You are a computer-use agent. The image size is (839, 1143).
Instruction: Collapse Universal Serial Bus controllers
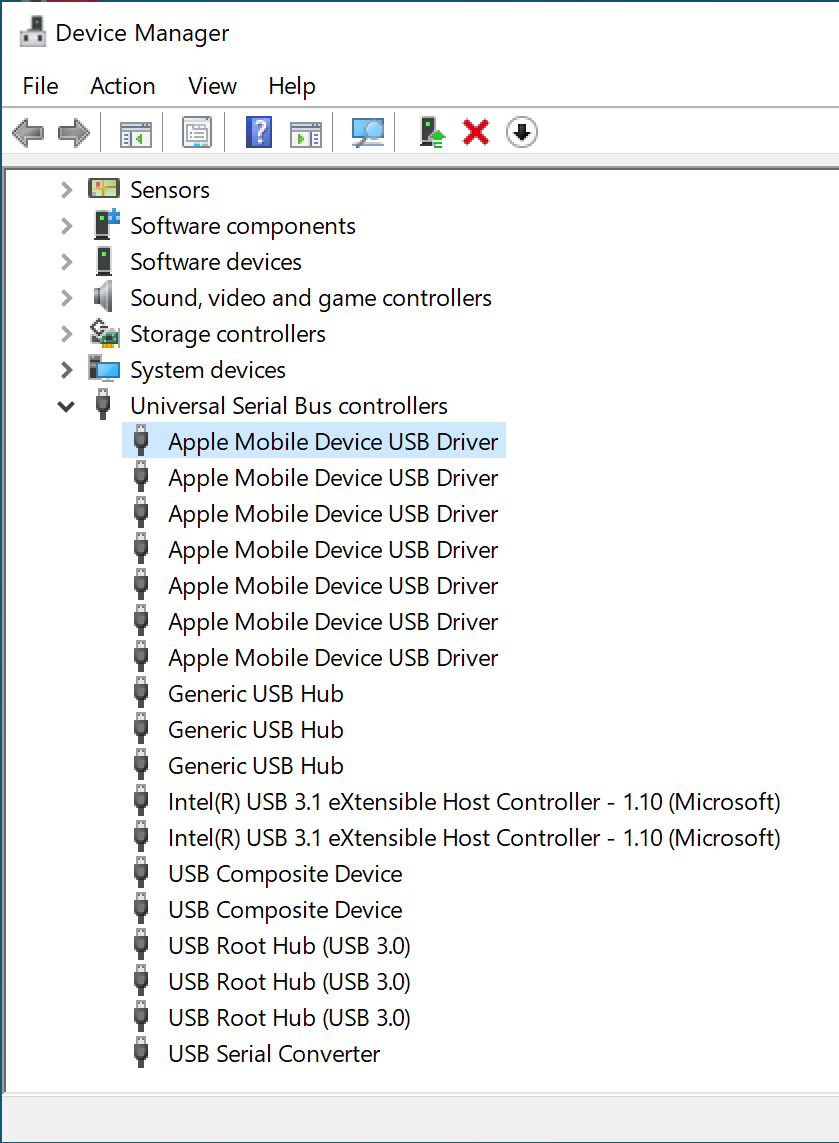pos(66,406)
